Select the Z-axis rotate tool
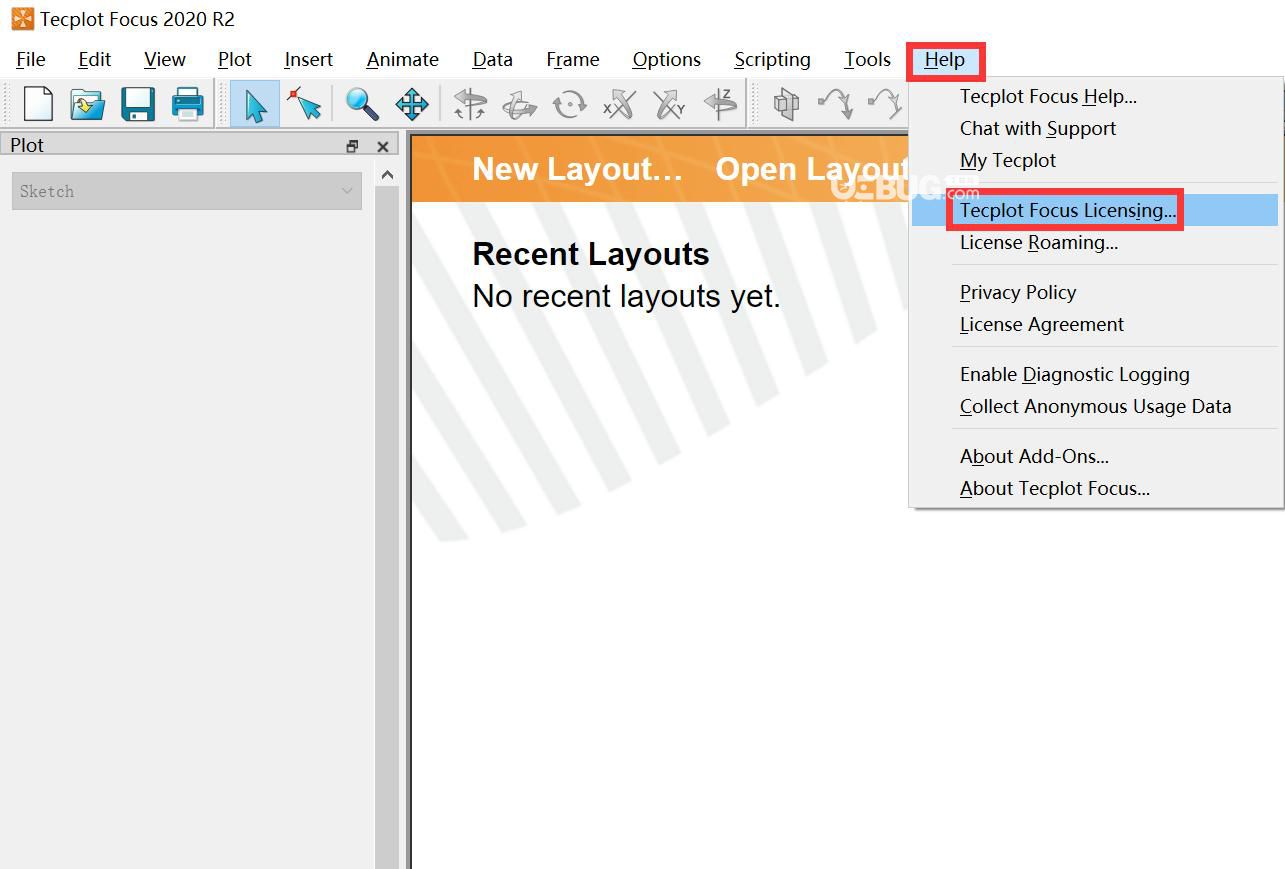This screenshot has height=869, width=1285. [x=719, y=104]
